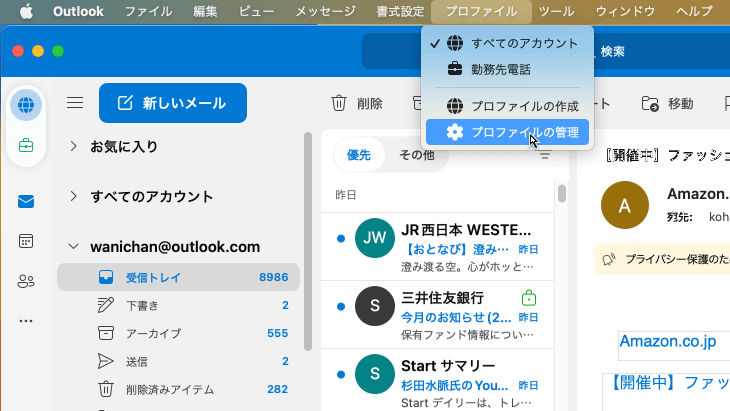Click globe icon beside プロファイルの作成

pyautogui.click(x=455, y=106)
